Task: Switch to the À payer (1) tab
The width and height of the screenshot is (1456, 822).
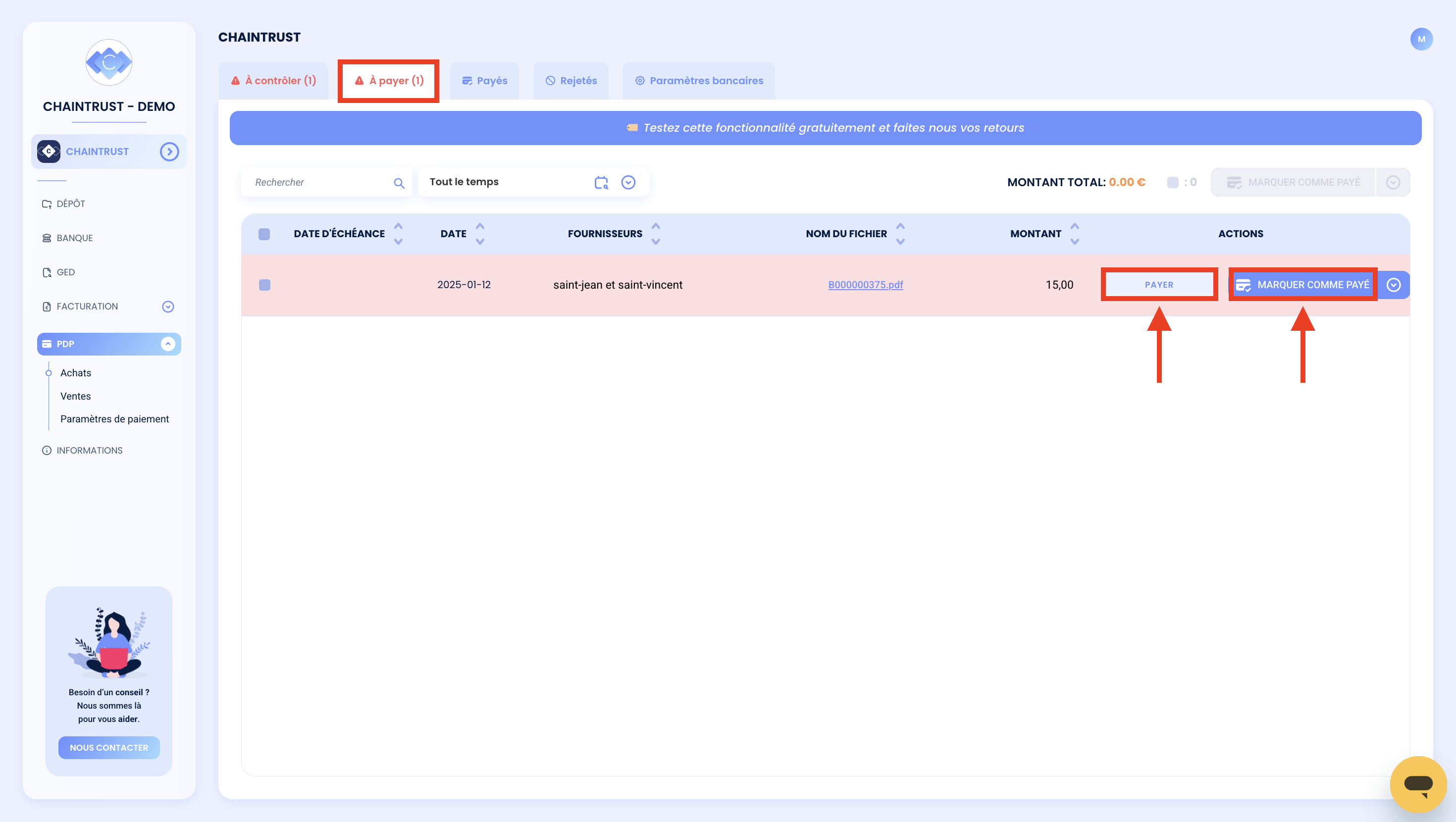Action: [388, 81]
